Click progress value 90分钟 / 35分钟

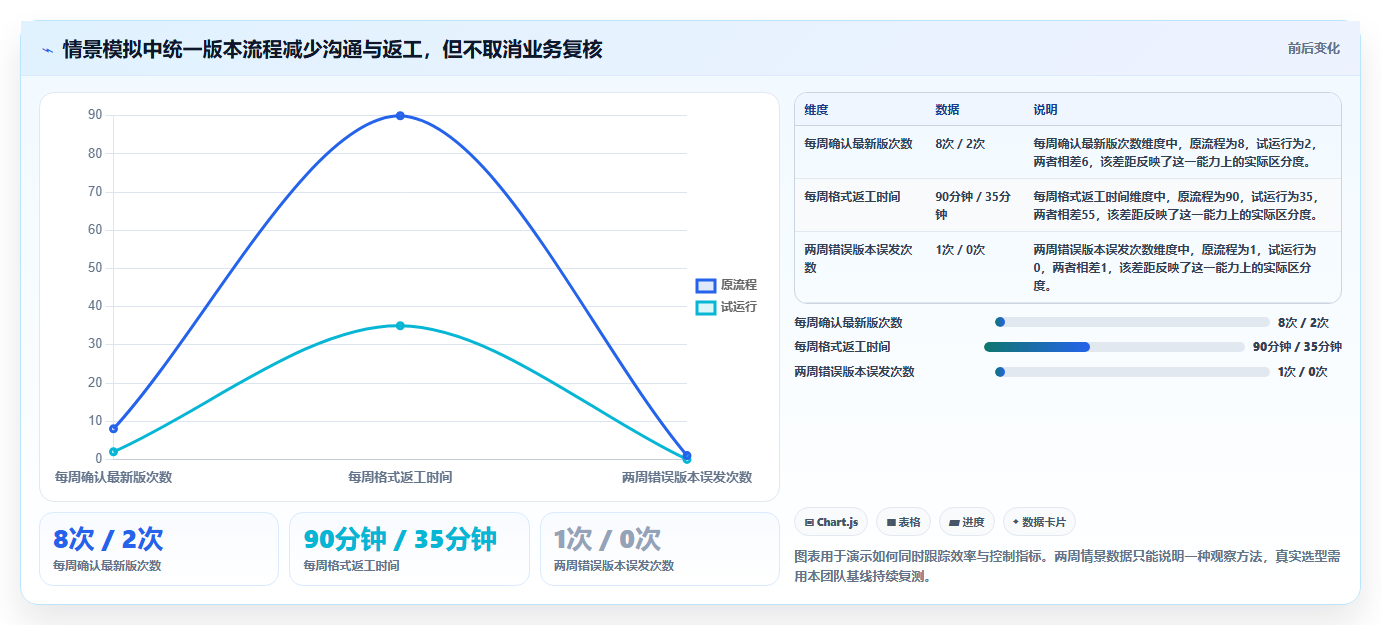click(1297, 347)
